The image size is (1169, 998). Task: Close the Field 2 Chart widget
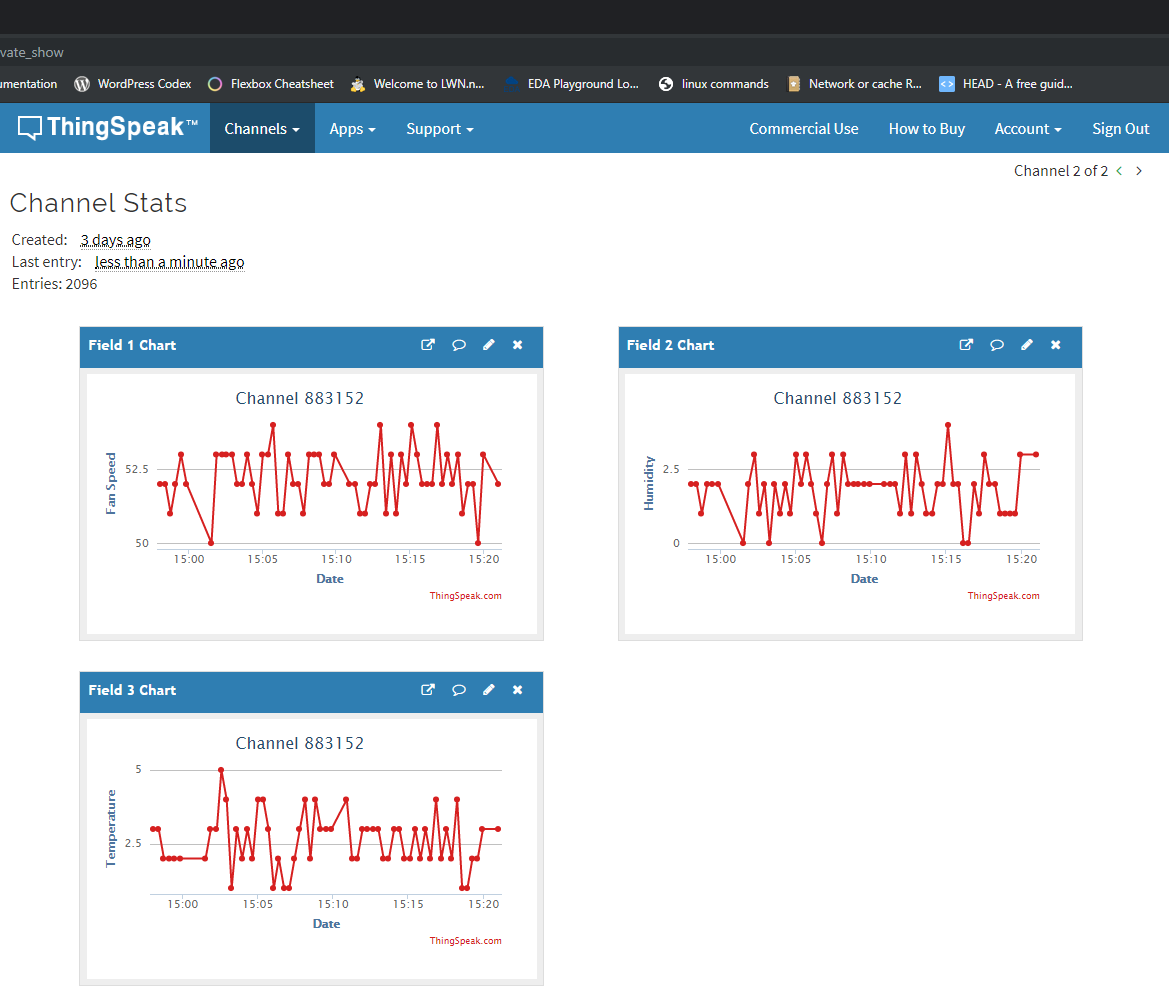[1056, 344]
